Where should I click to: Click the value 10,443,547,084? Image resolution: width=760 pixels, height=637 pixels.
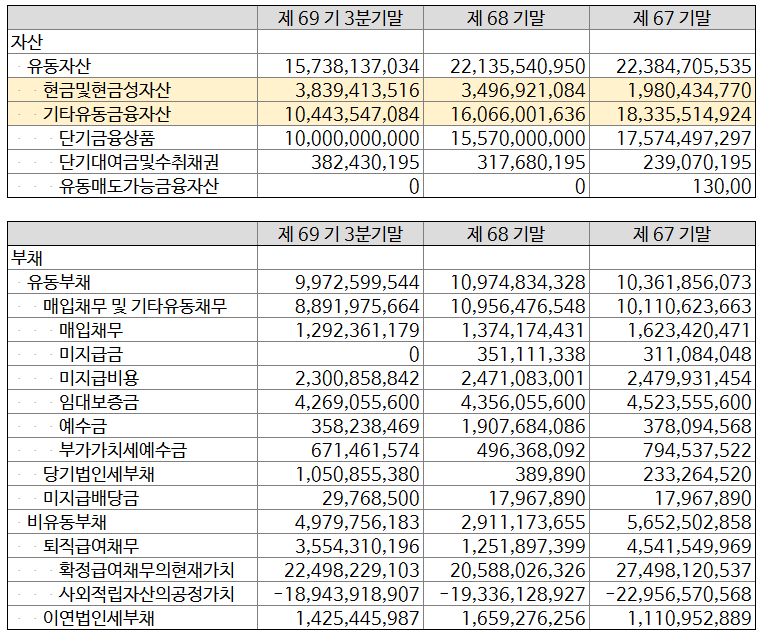click(352, 114)
